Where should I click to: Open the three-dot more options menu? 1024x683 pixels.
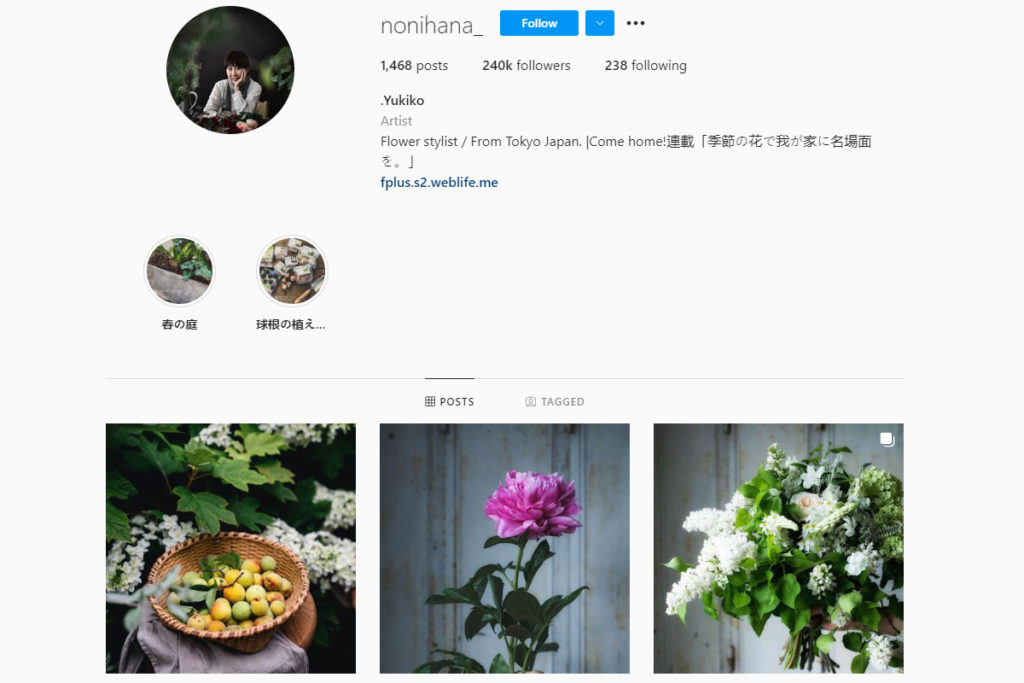(635, 24)
